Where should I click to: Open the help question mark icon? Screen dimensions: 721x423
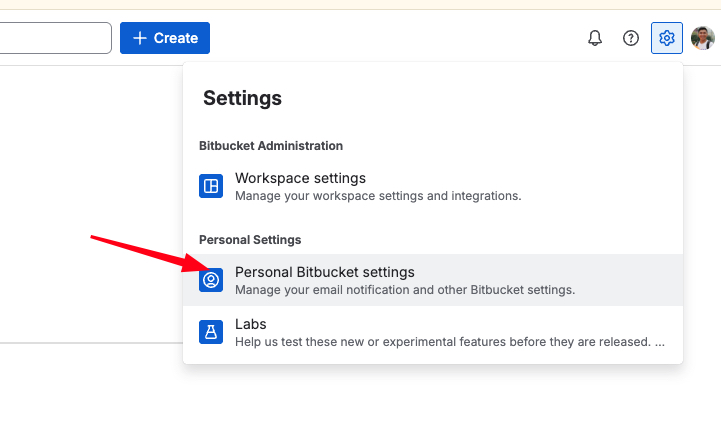click(x=630, y=38)
